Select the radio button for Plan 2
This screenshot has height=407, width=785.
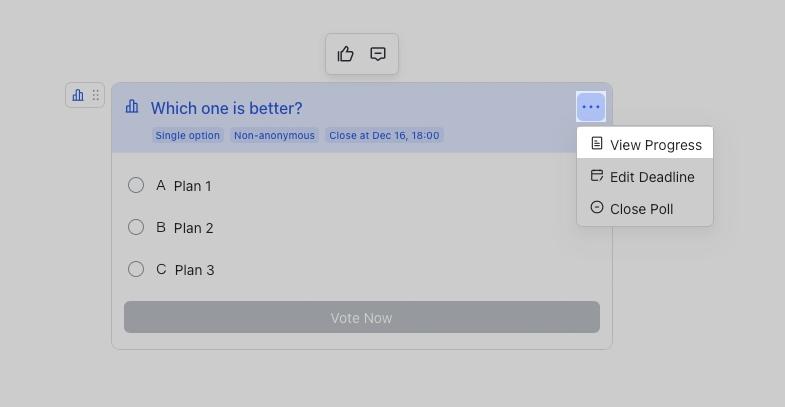[136, 227]
